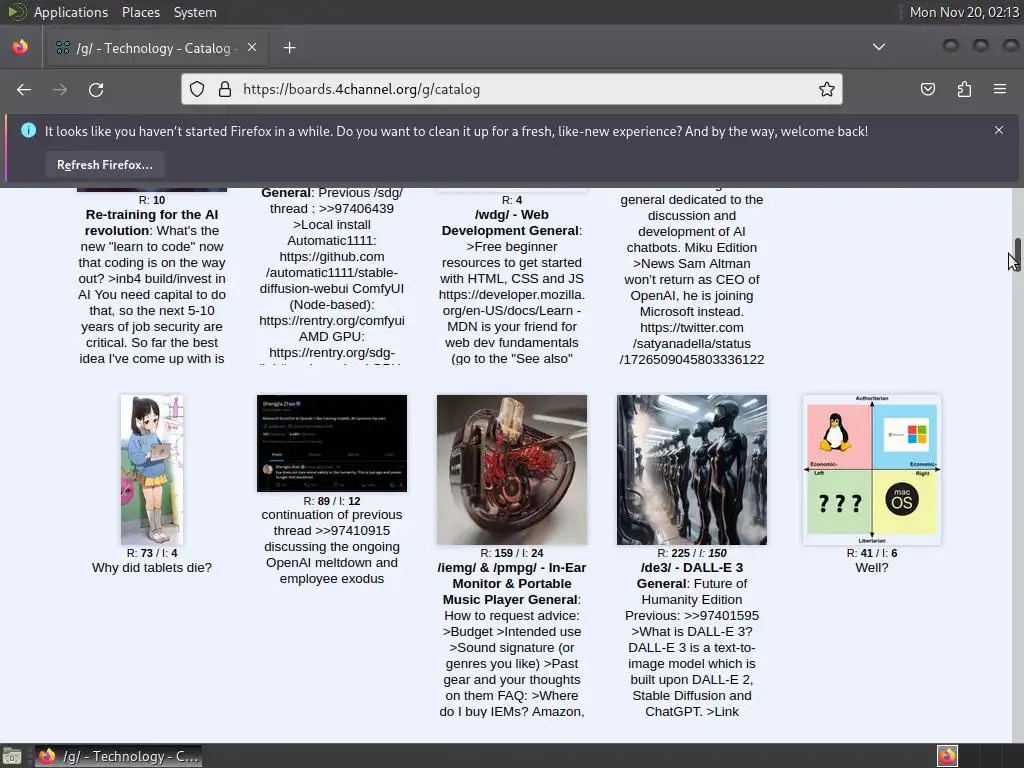This screenshot has width=1024, height=768.
Task: Click the "R: 73 / I: 4" reply count
Action: point(152,553)
